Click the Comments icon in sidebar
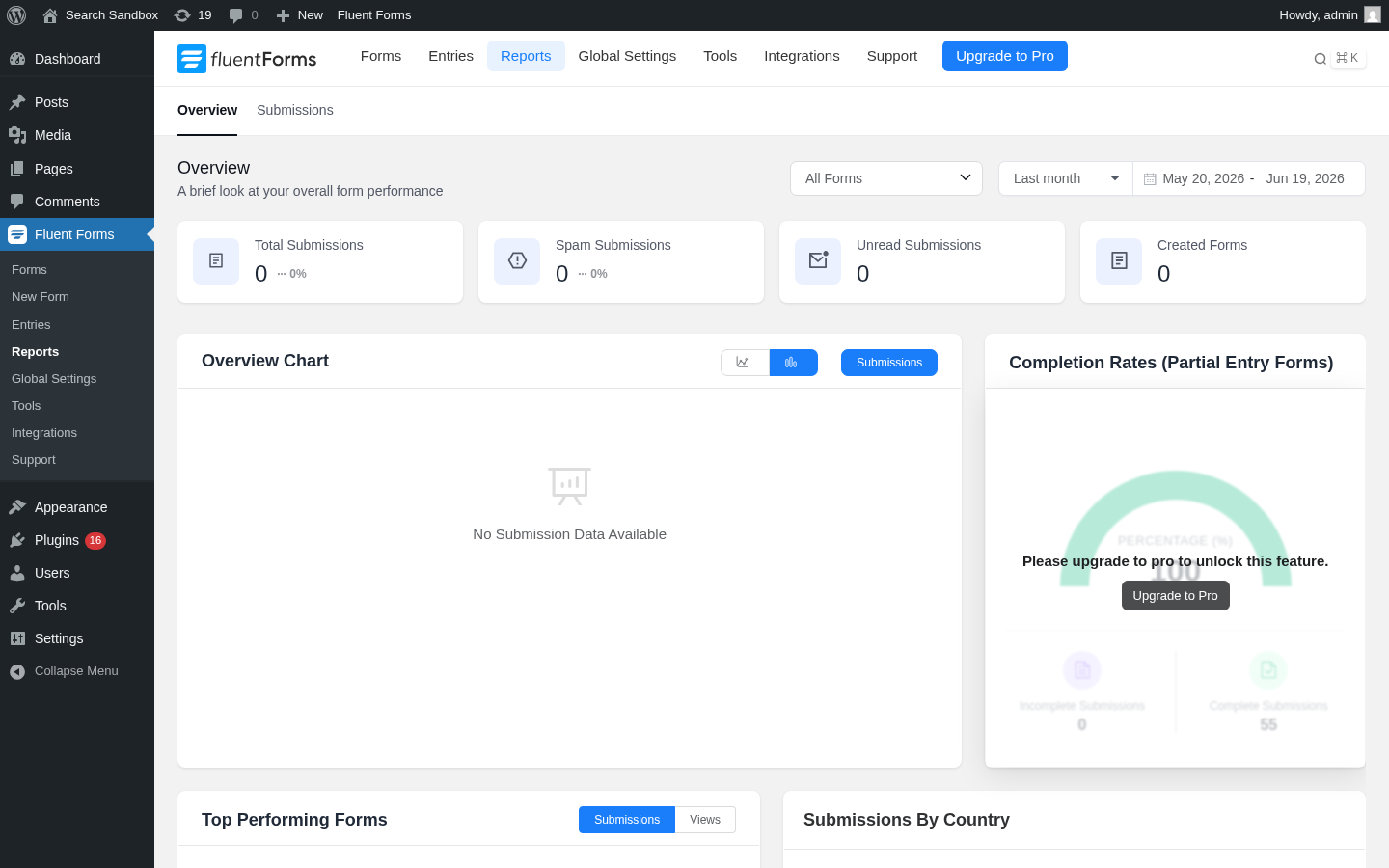Viewport: 1389px width, 868px height. (x=17, y=202)
